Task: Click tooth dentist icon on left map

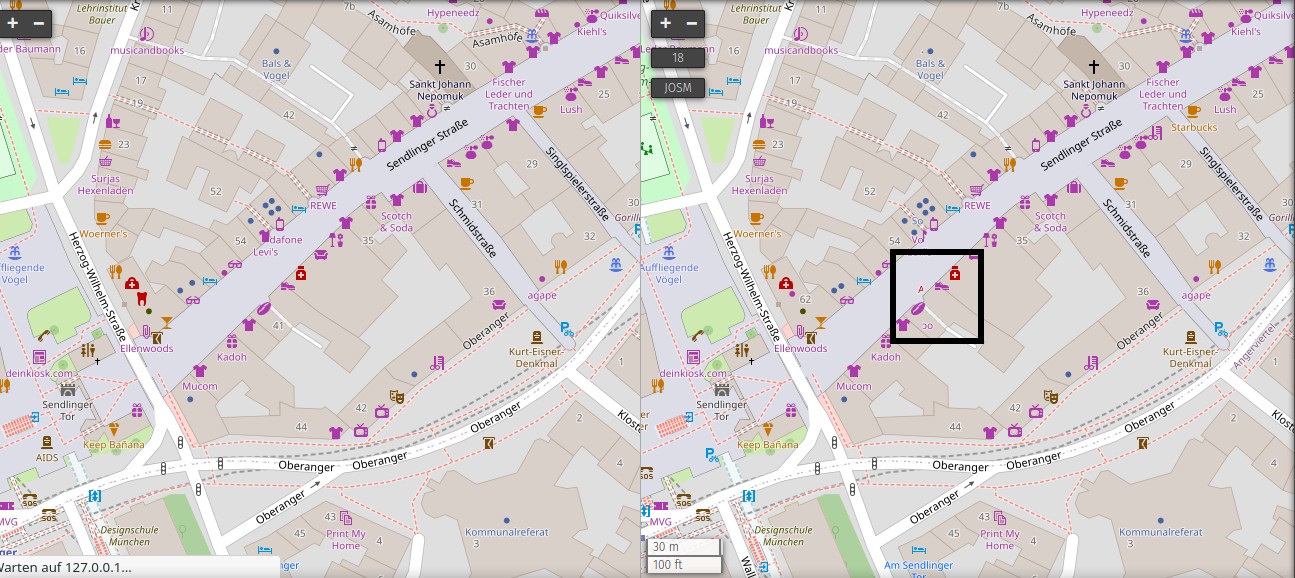Action: [x=141, y=297]
